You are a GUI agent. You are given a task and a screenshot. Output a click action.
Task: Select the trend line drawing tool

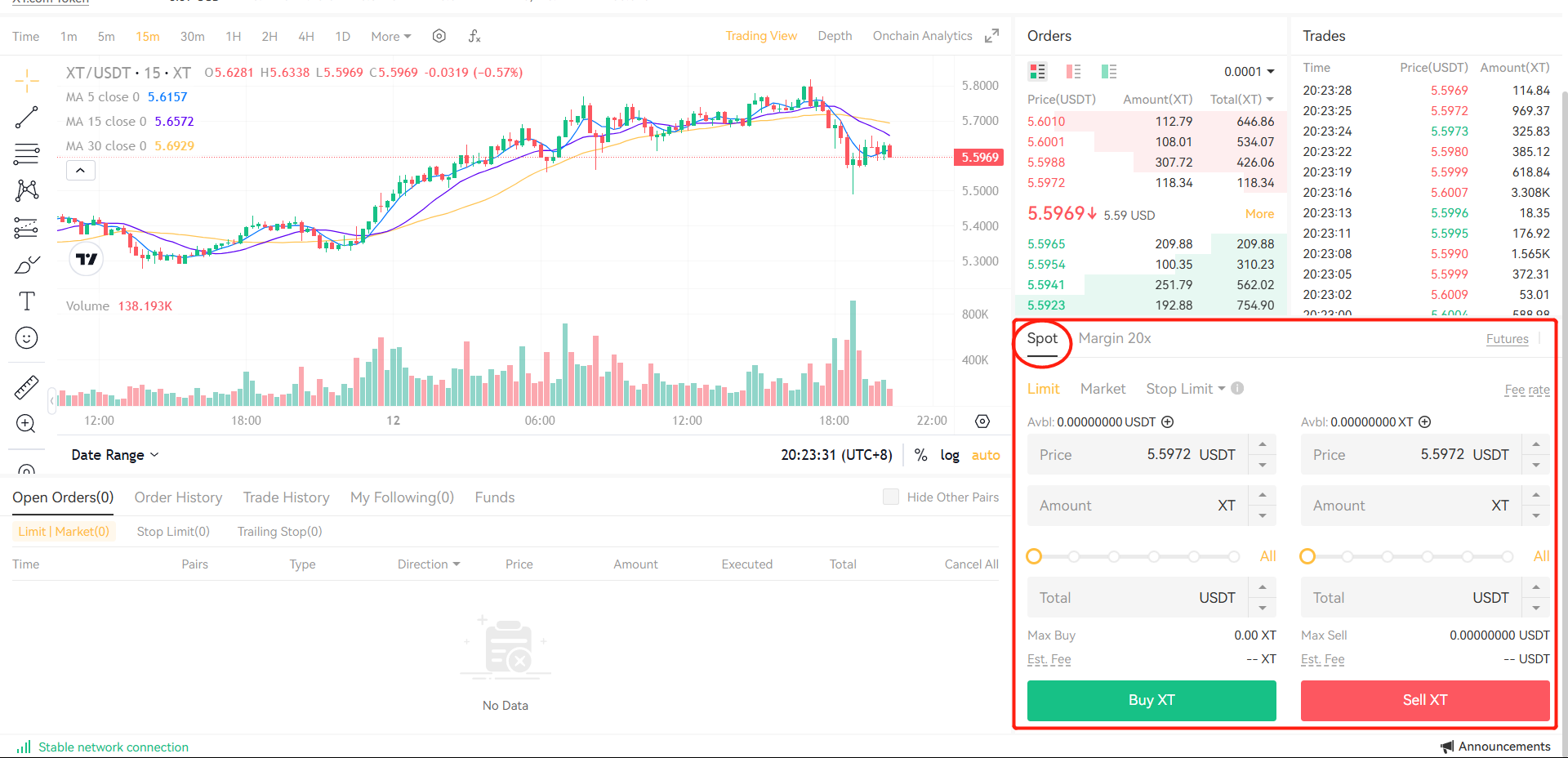[26, 118]
